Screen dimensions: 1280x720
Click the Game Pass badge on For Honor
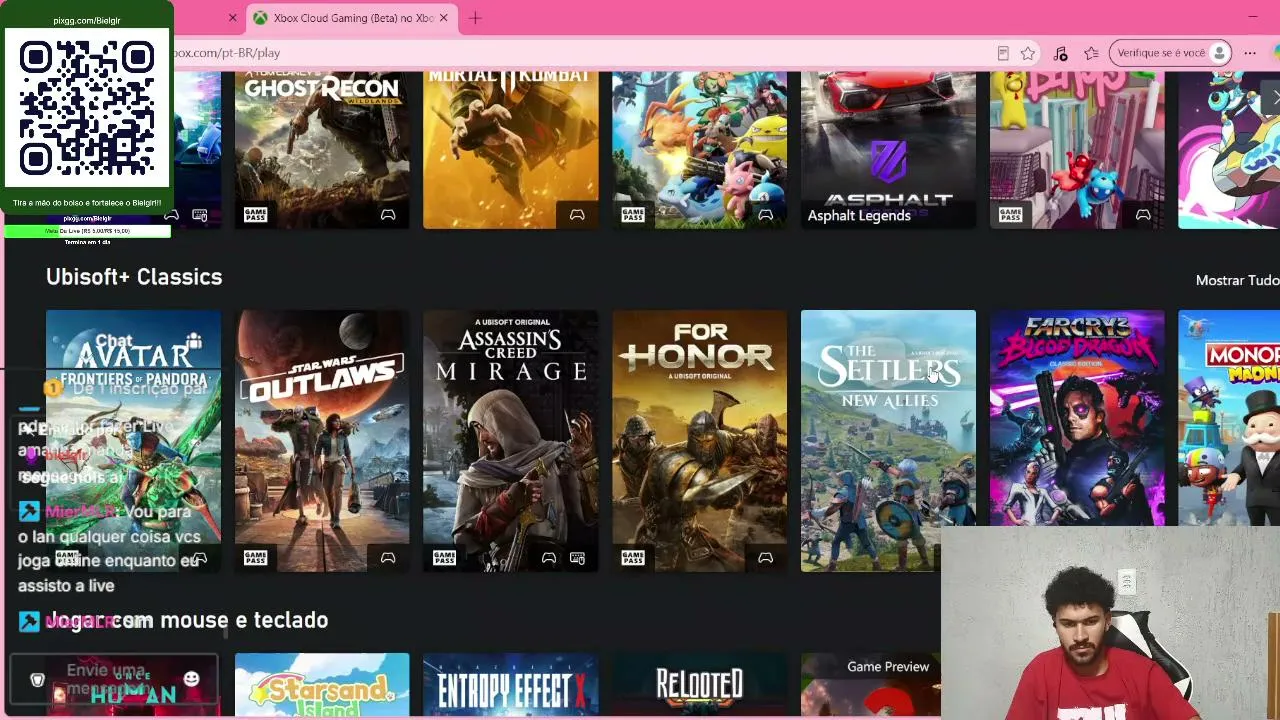[633, 557]
